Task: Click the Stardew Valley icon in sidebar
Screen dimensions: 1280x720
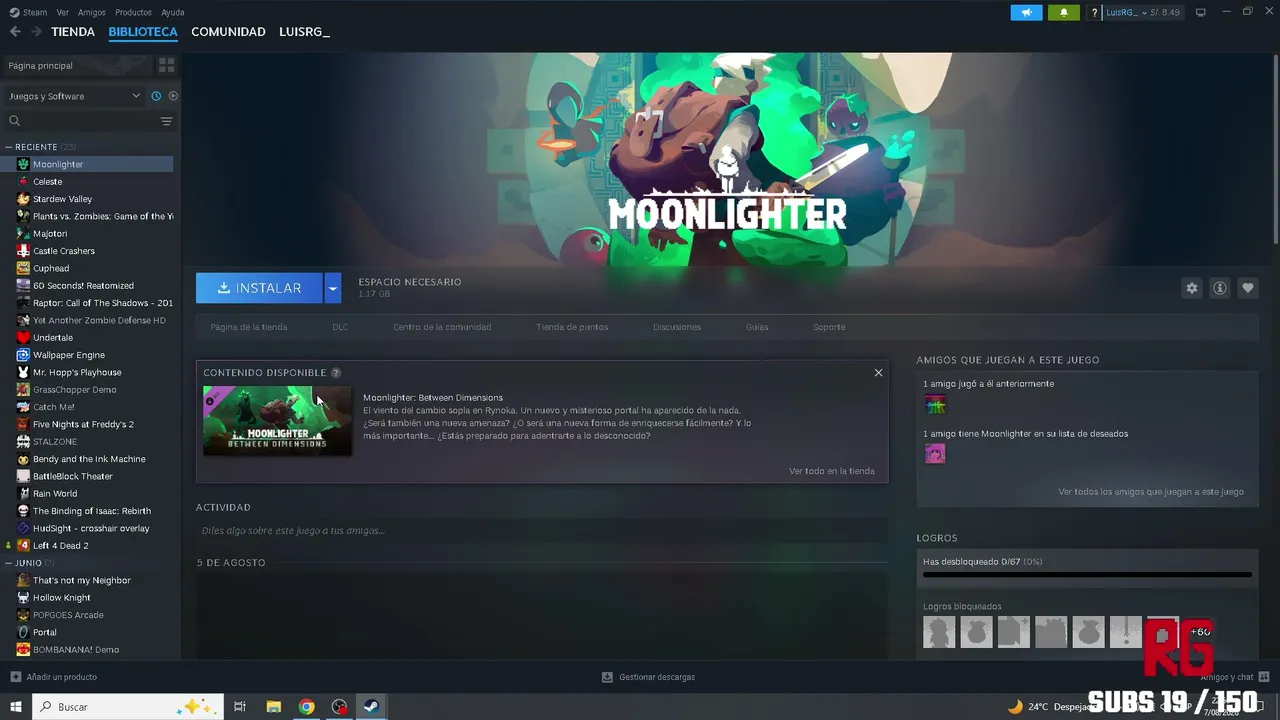Action: coord(23,199)
